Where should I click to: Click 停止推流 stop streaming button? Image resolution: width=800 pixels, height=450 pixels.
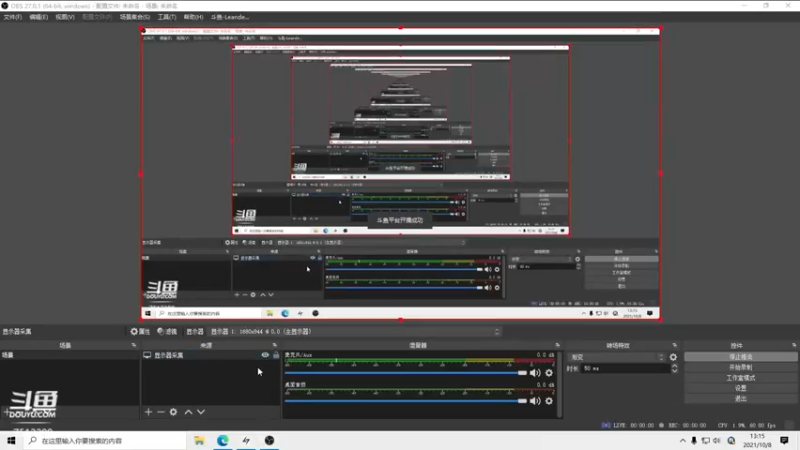pos(740,357)
